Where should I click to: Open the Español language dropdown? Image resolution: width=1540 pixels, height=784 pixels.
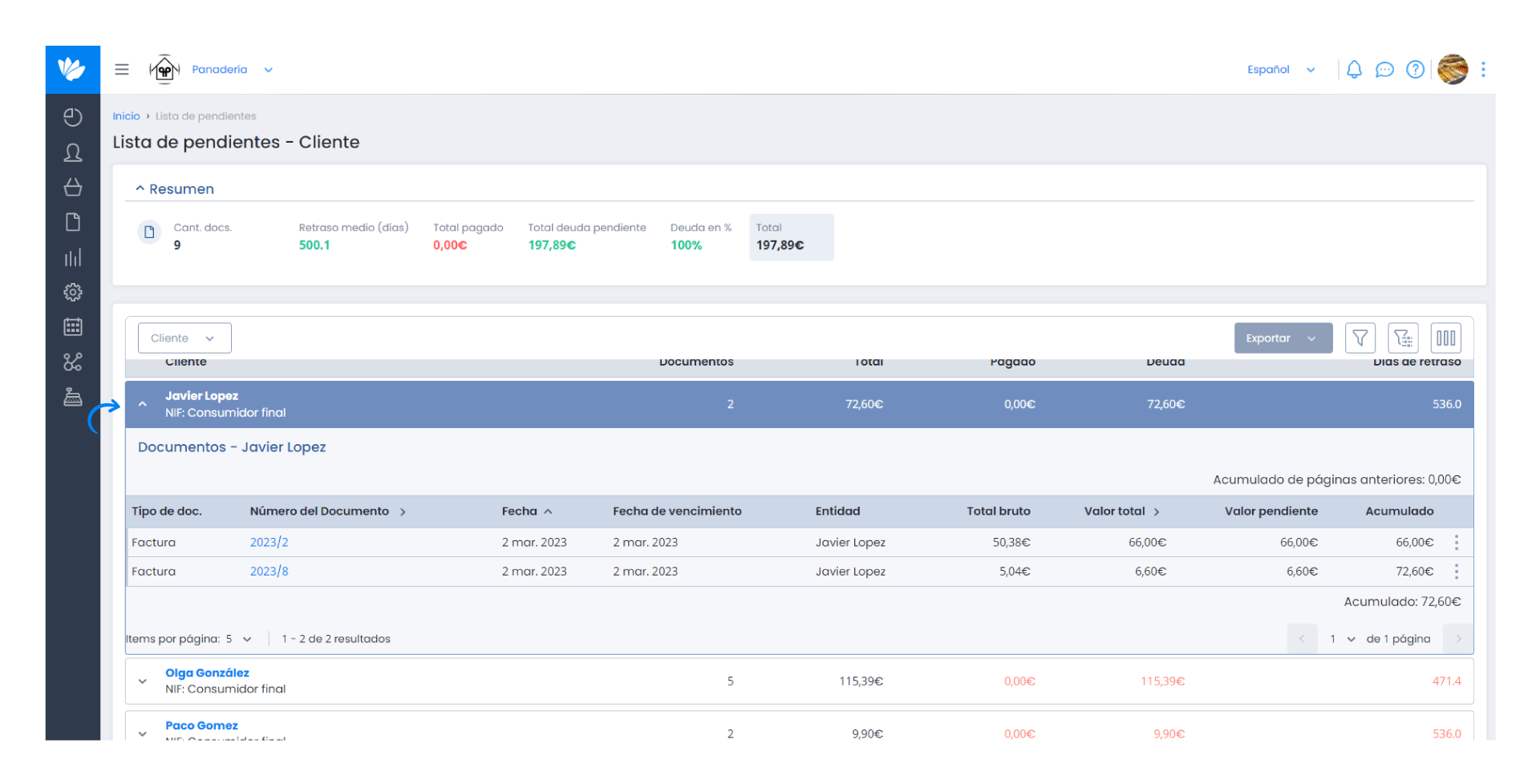coord(1281,70)
